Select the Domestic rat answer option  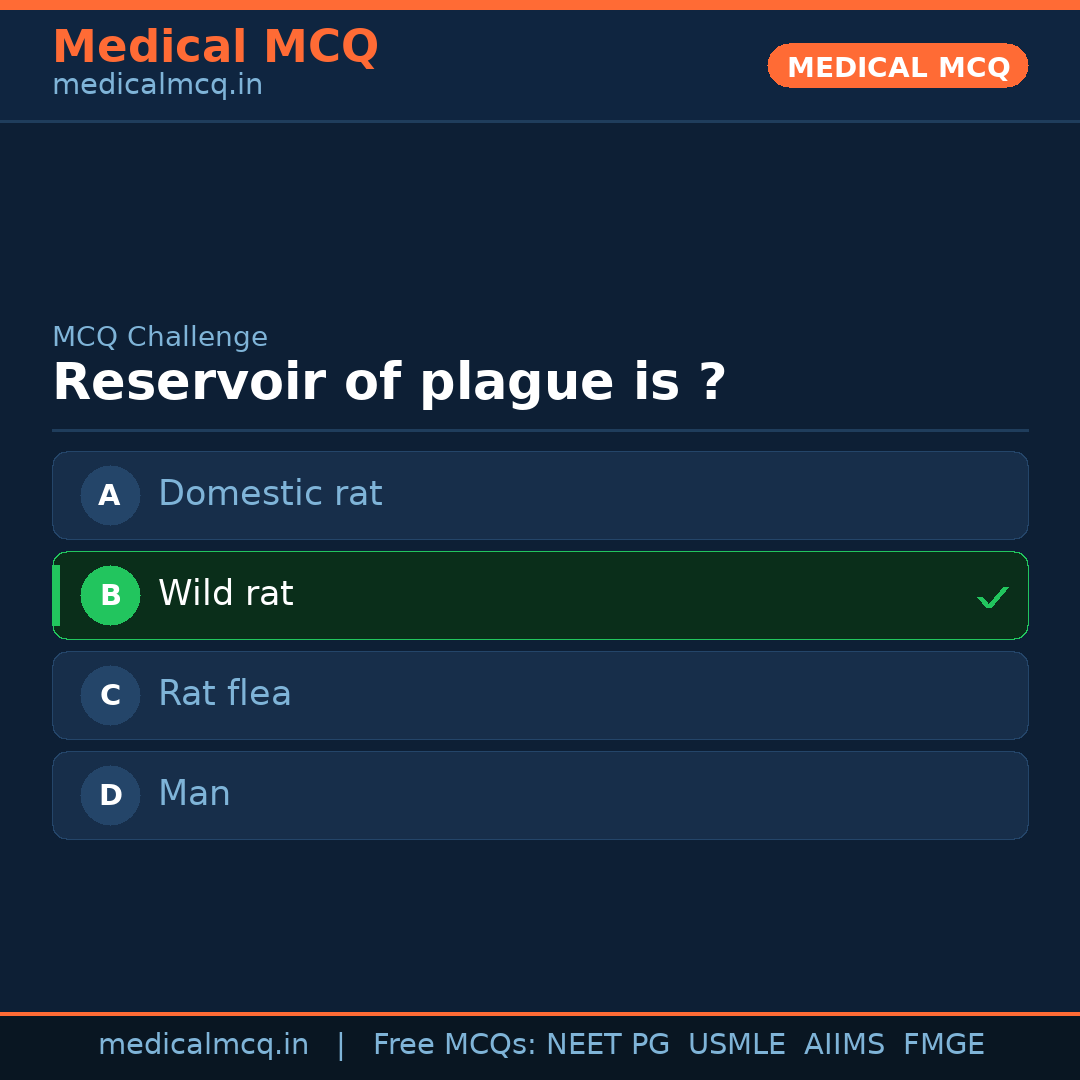point(540,495)
